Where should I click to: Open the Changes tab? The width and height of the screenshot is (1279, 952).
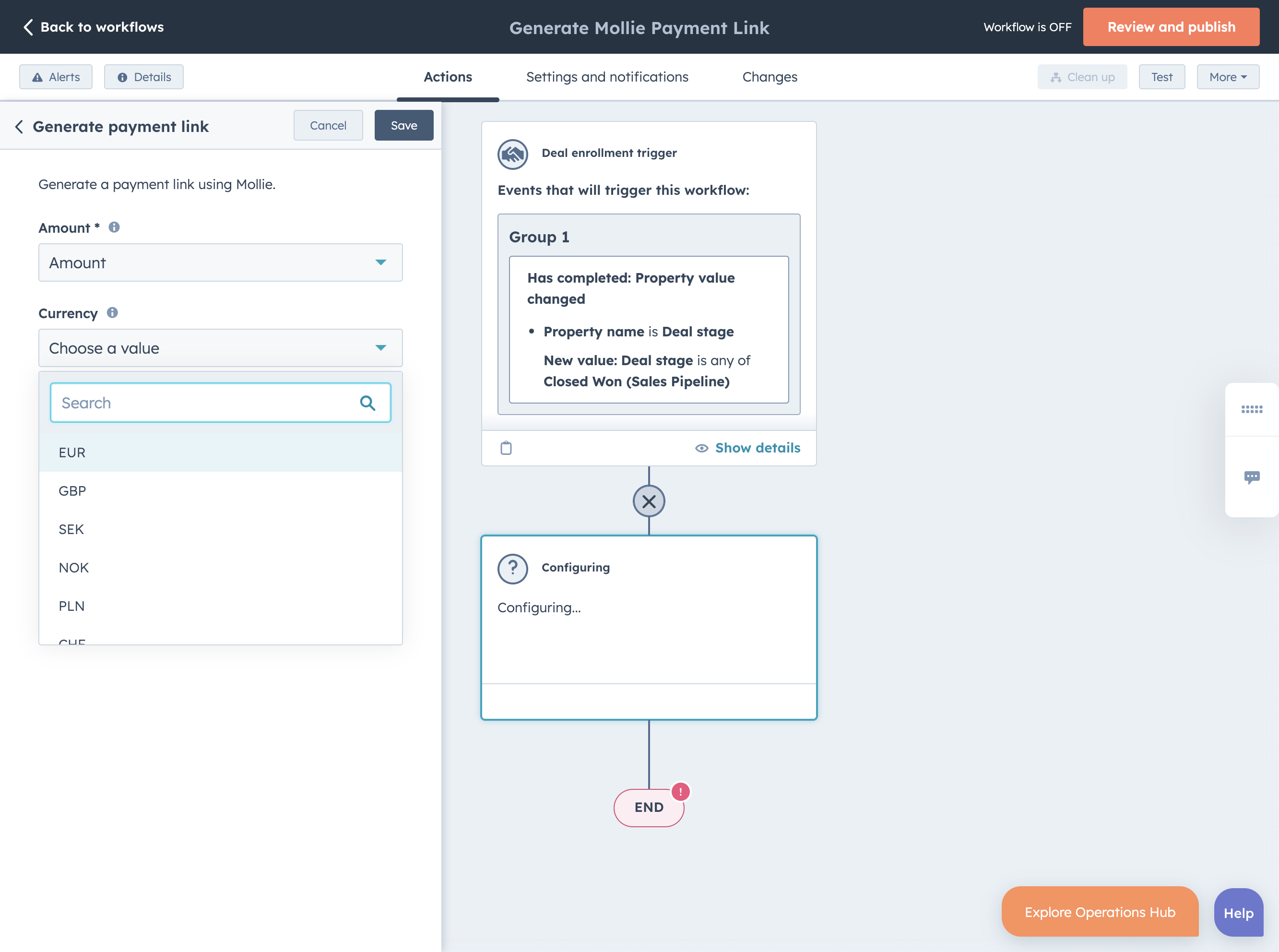tap(769, 77)
